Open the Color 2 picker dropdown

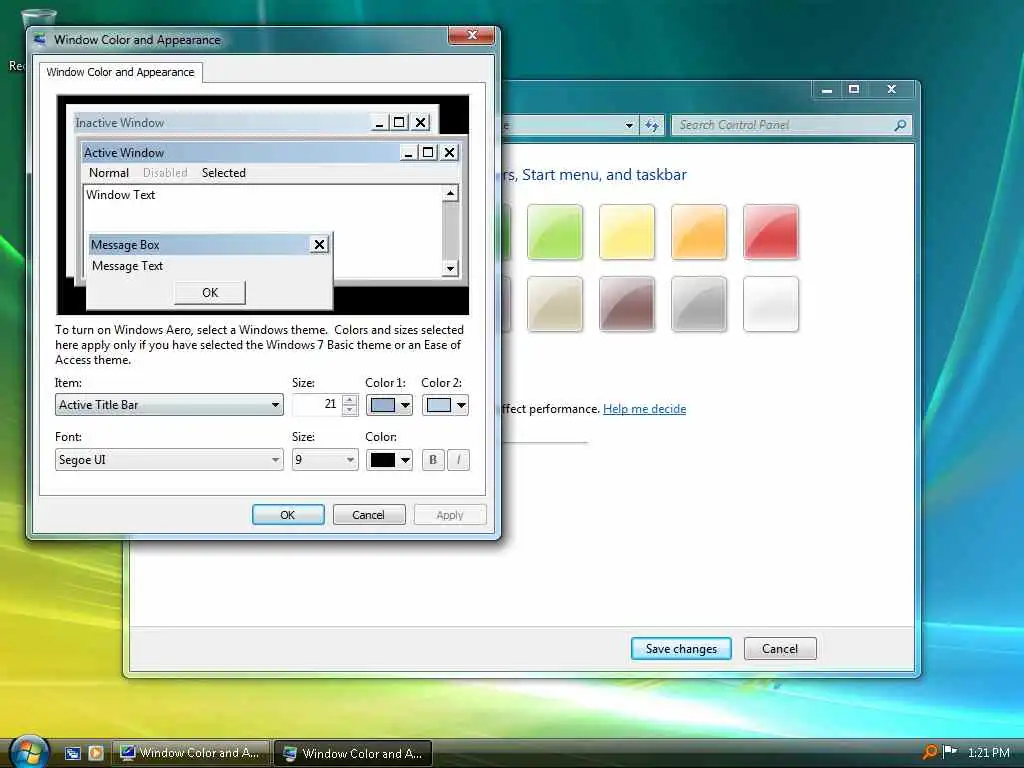(x=445, y=405)
